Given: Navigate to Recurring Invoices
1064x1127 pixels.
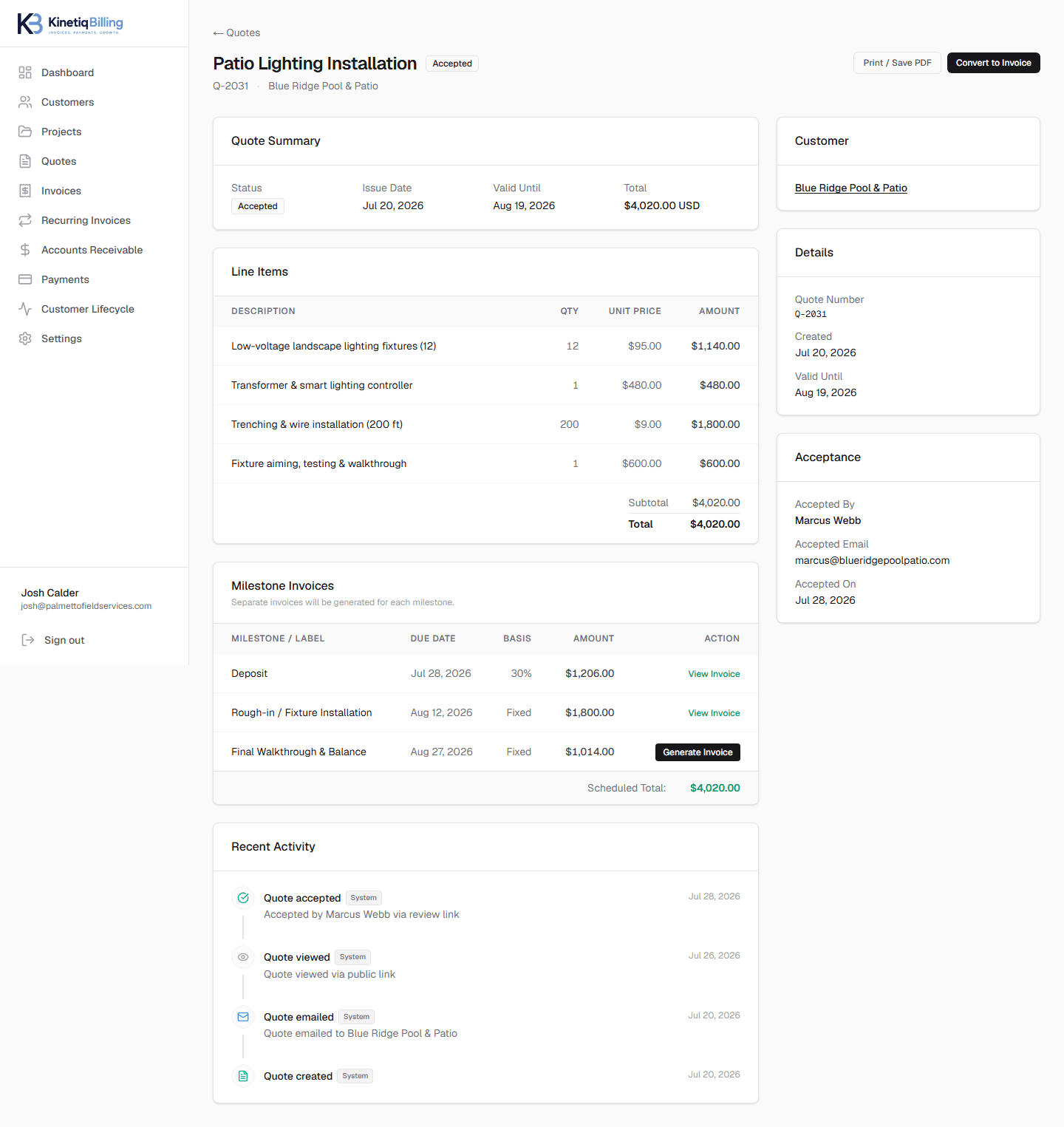Looking at the screenshot, I should point(94,220).
